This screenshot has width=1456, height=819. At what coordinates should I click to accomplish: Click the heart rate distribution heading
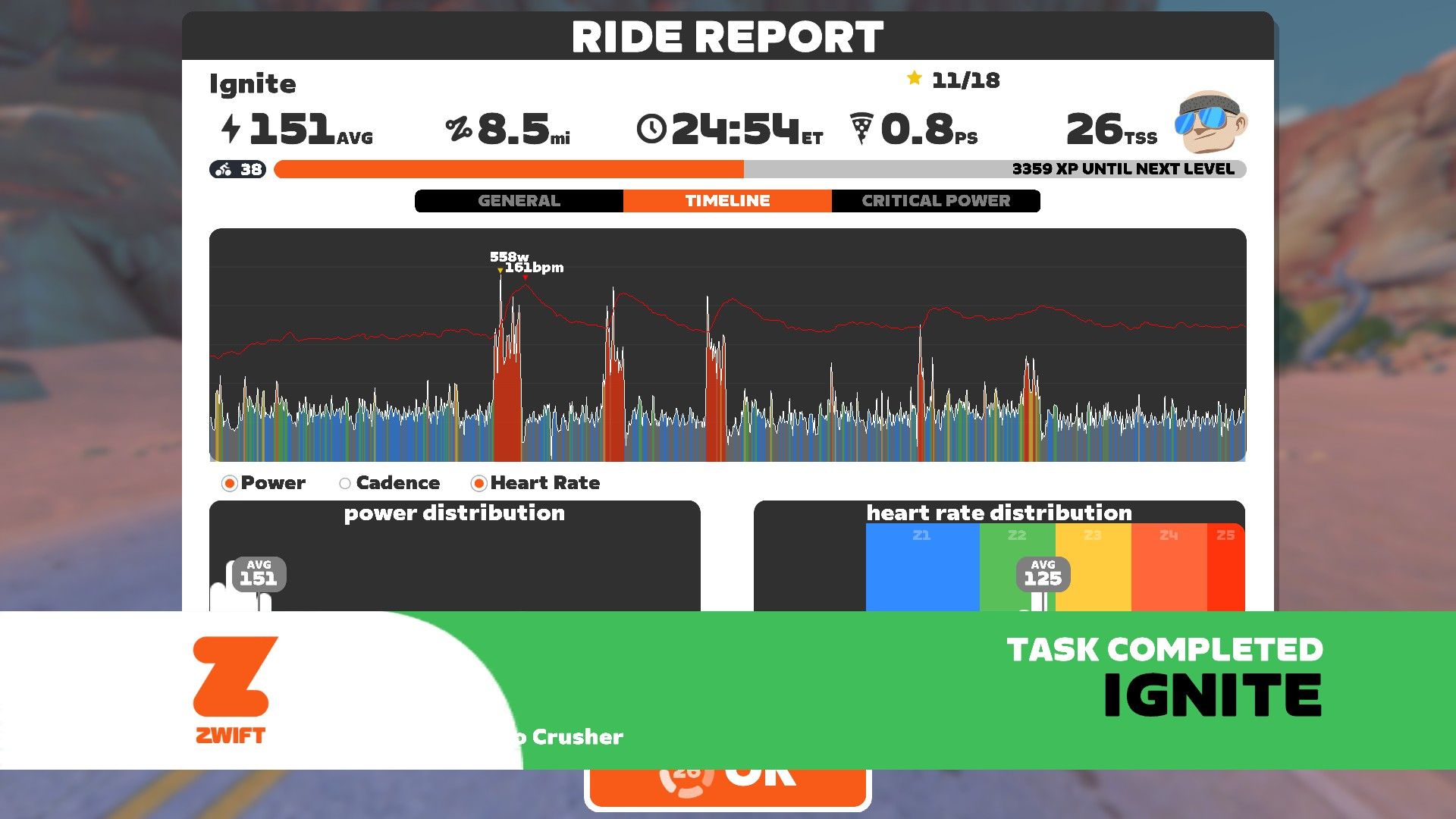point(999,513)
